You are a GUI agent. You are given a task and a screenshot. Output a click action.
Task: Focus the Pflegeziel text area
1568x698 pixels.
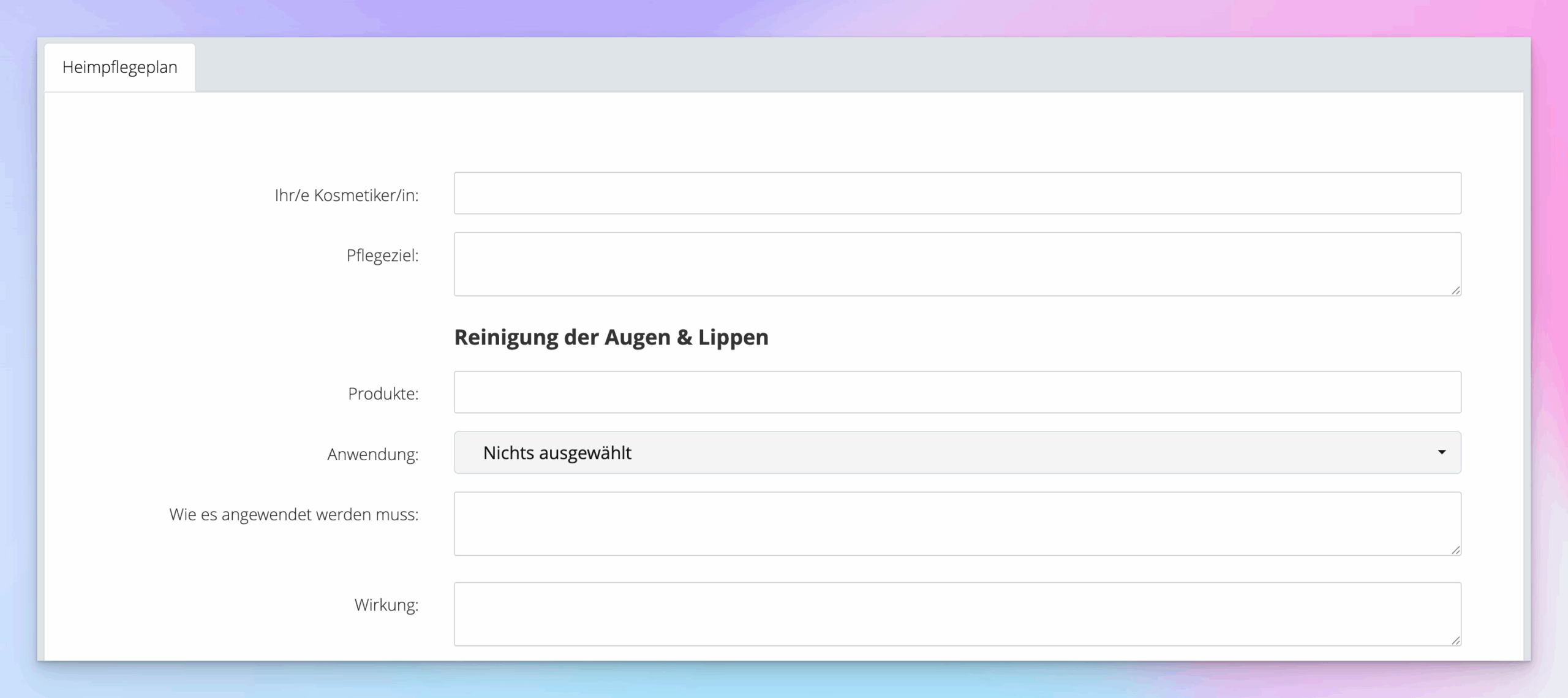pyautogui.click(x=957, y=264)
